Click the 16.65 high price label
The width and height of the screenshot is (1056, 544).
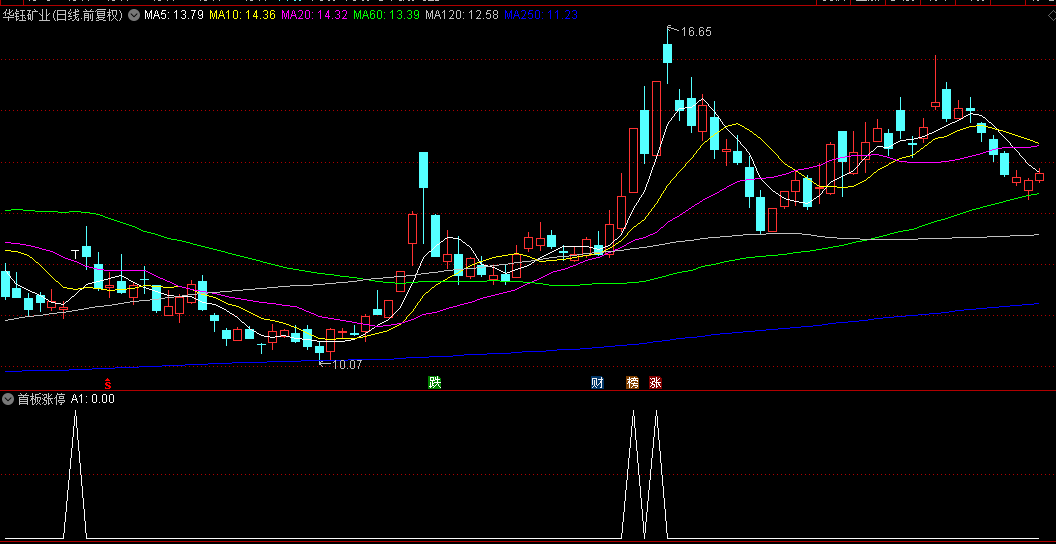click(x=696, y=32)
